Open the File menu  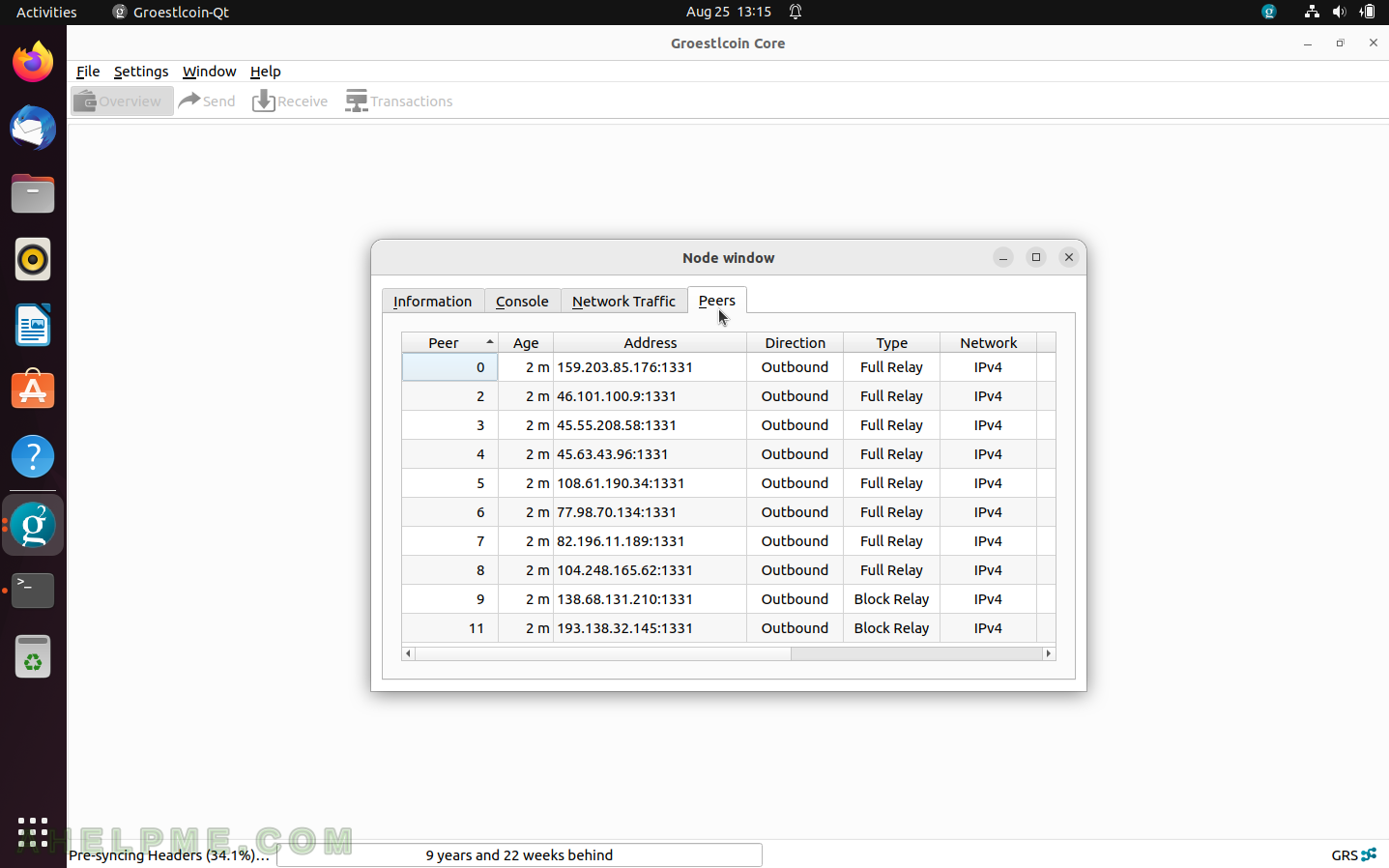(x=88, y=72)
